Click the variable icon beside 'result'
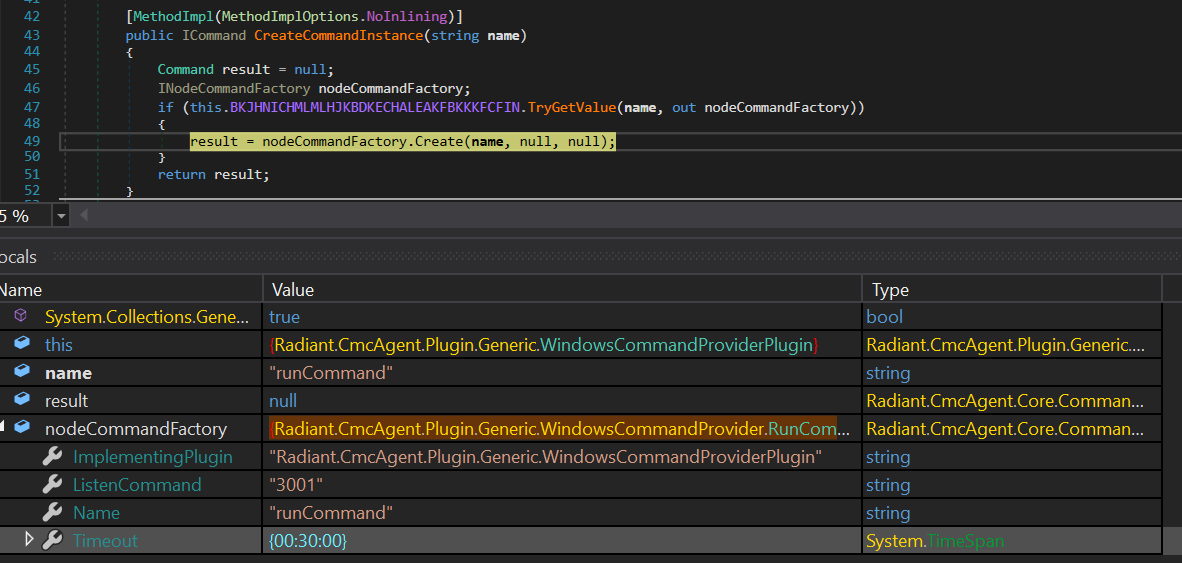 [x=21, y=400]
